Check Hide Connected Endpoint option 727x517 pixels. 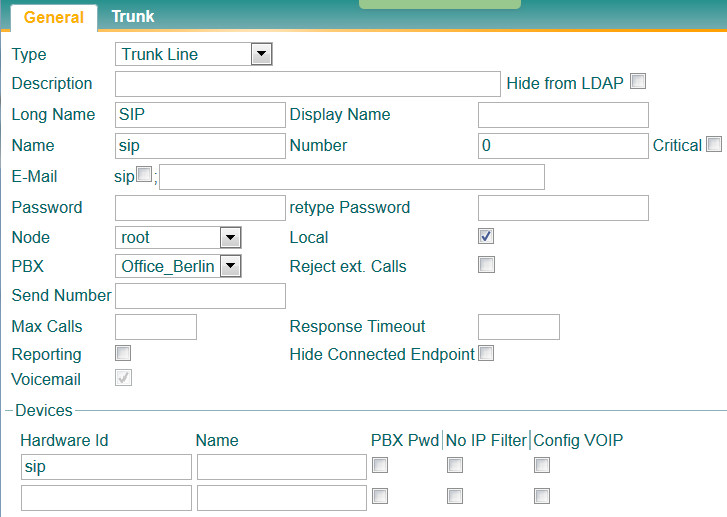click(486, 353)
